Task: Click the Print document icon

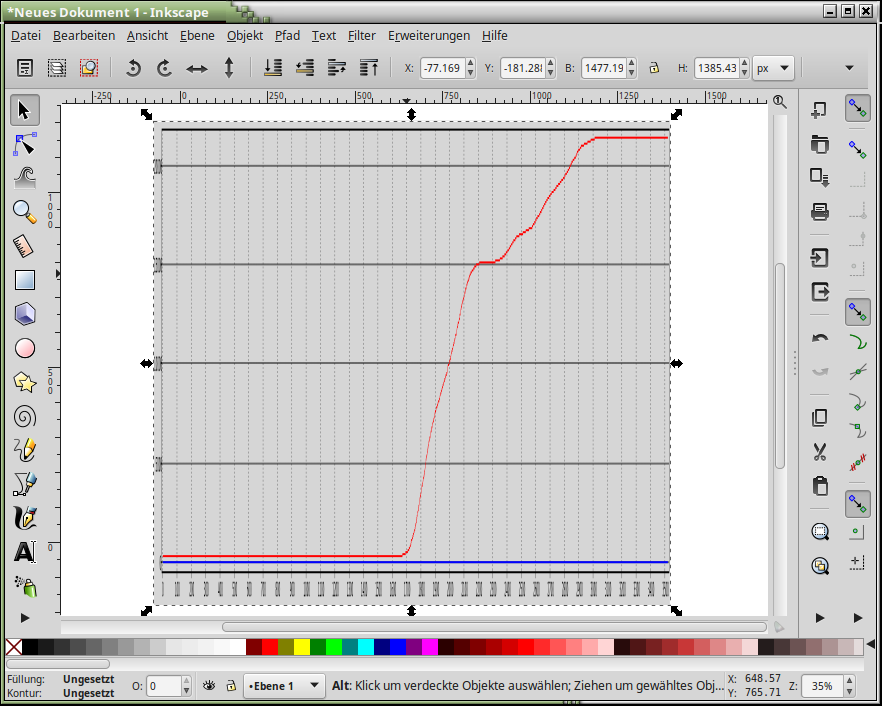Action: tap(820, 211)
